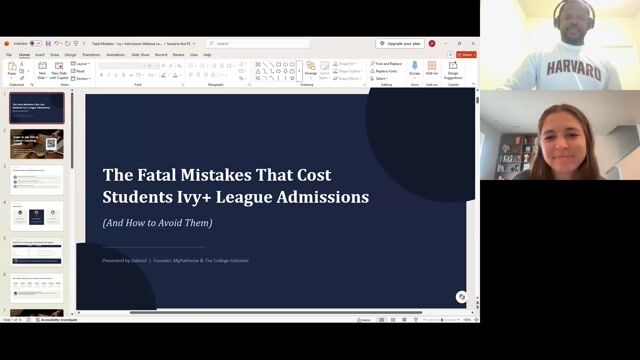Click the font name combo box
Image resolution: width=640 pixels, height=360 pixels.
[122, 66]
